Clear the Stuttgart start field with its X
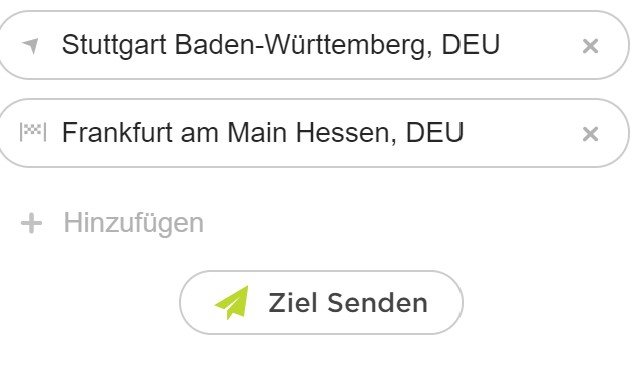 click(x=590, y=46)
